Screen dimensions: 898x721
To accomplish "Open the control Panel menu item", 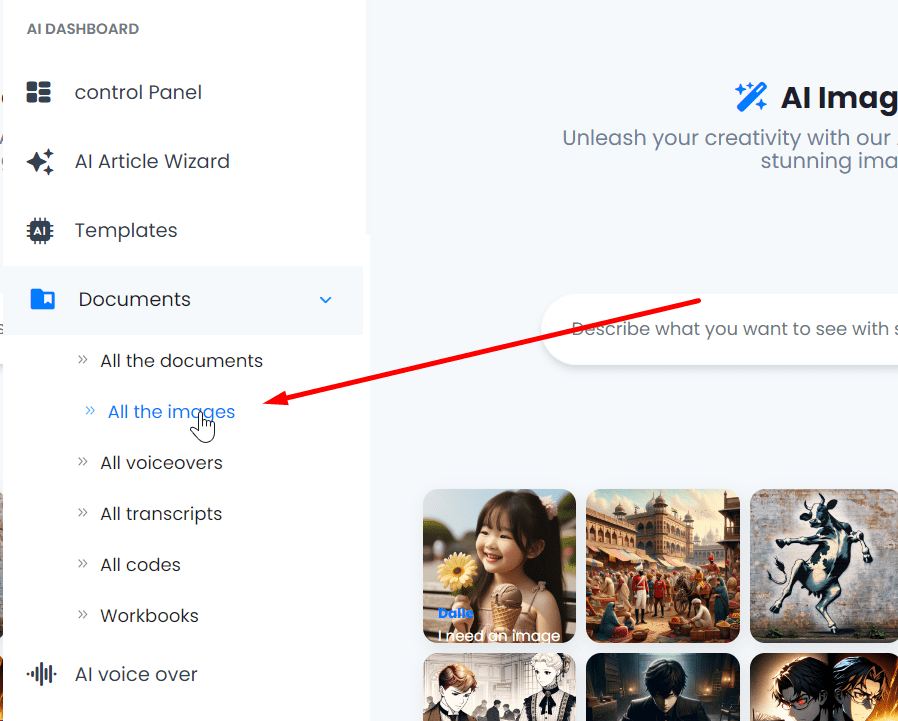I will tap(138, 93).
